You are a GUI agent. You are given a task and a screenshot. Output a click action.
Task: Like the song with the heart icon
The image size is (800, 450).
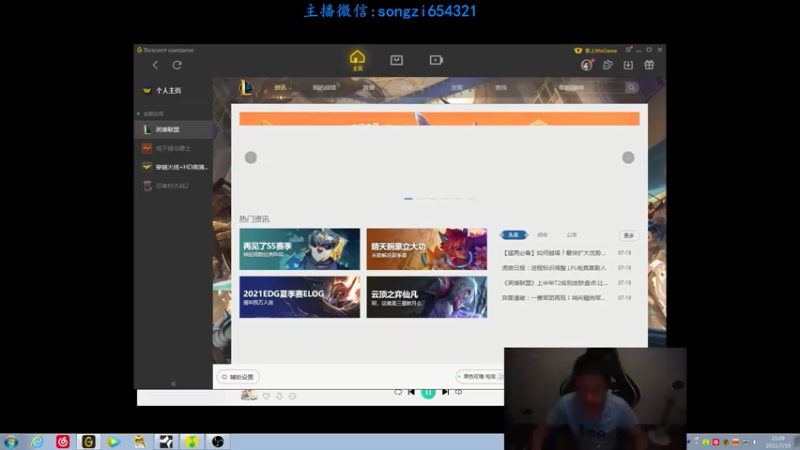(266, 396)
